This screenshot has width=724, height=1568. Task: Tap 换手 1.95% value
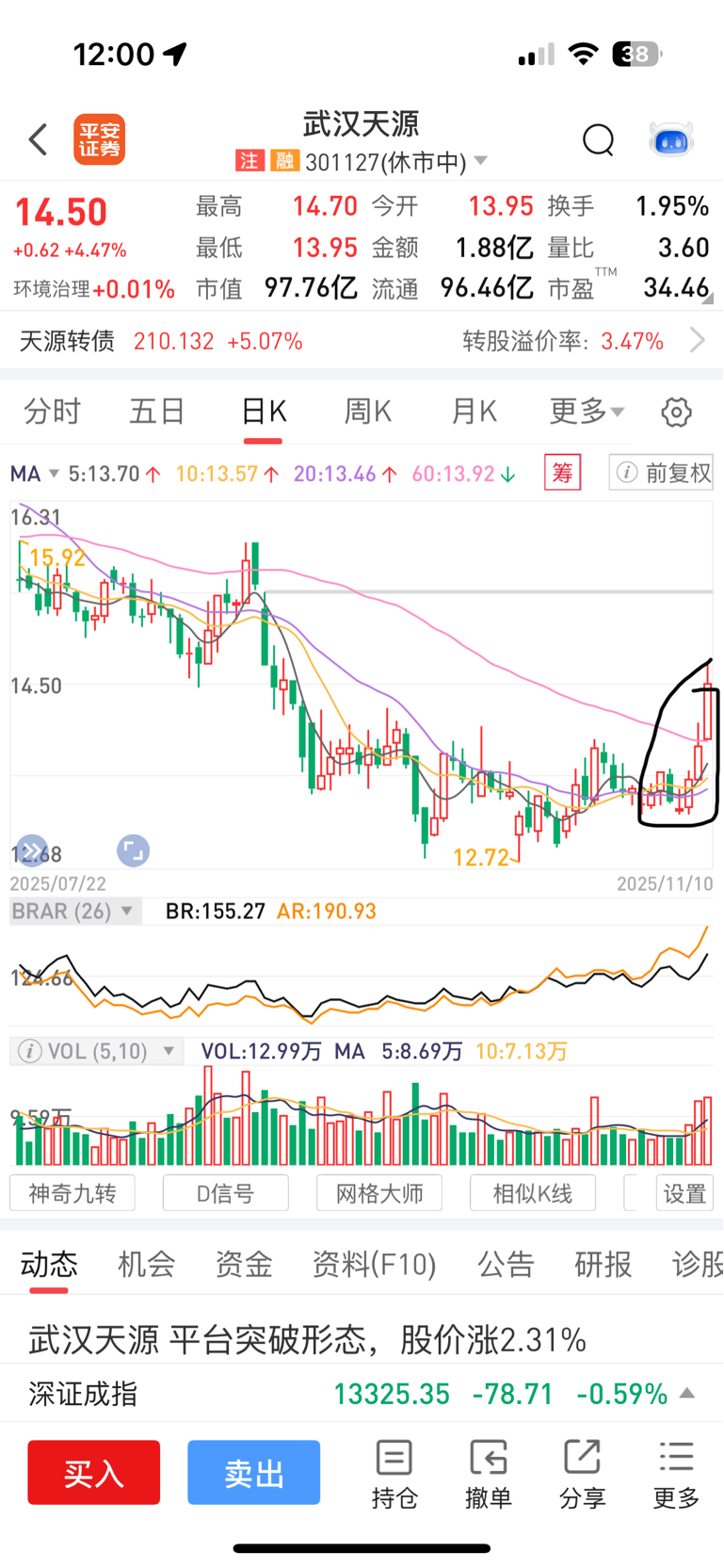click(672, 206)
